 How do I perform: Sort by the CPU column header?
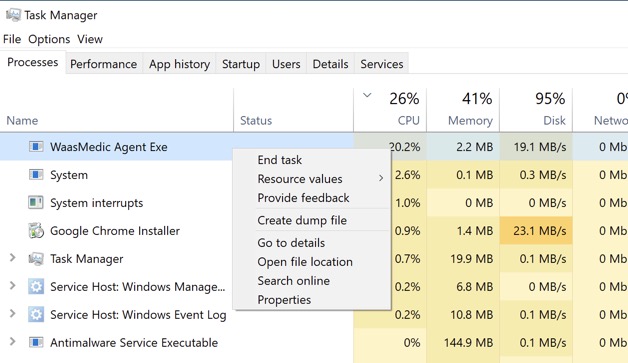click(408, 121)
